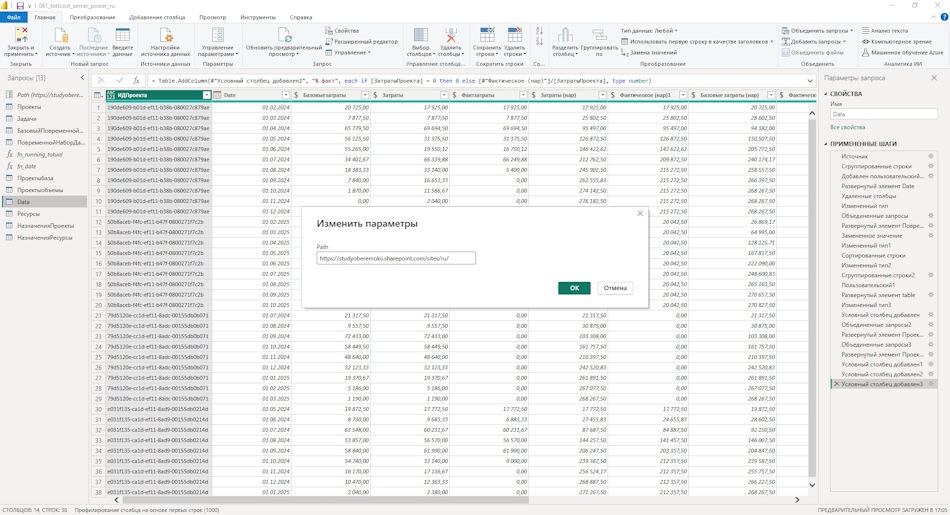The height and width of the screenshot is (515, 950).
Task: Switch to the Добавление столбца tab
Action: 157,18
